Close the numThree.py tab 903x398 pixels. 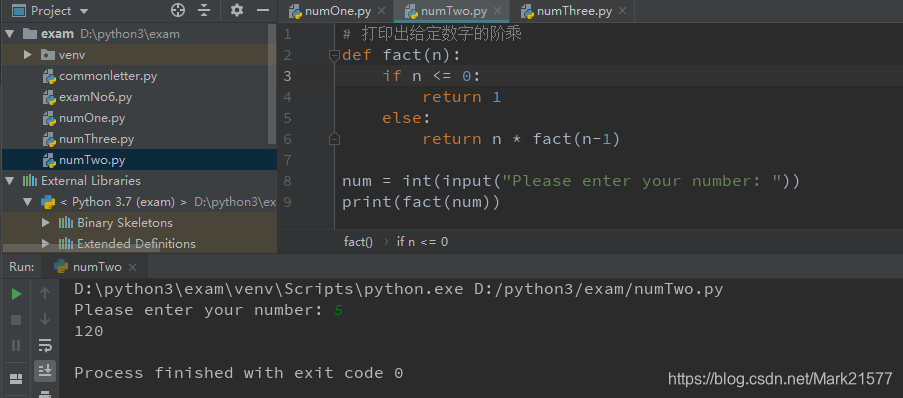(622, 11)
